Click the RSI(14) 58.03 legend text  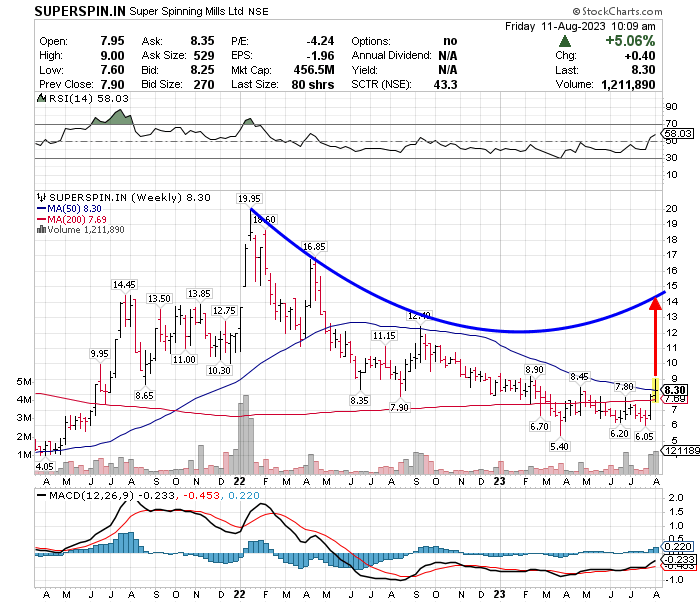tap(89, 98)
